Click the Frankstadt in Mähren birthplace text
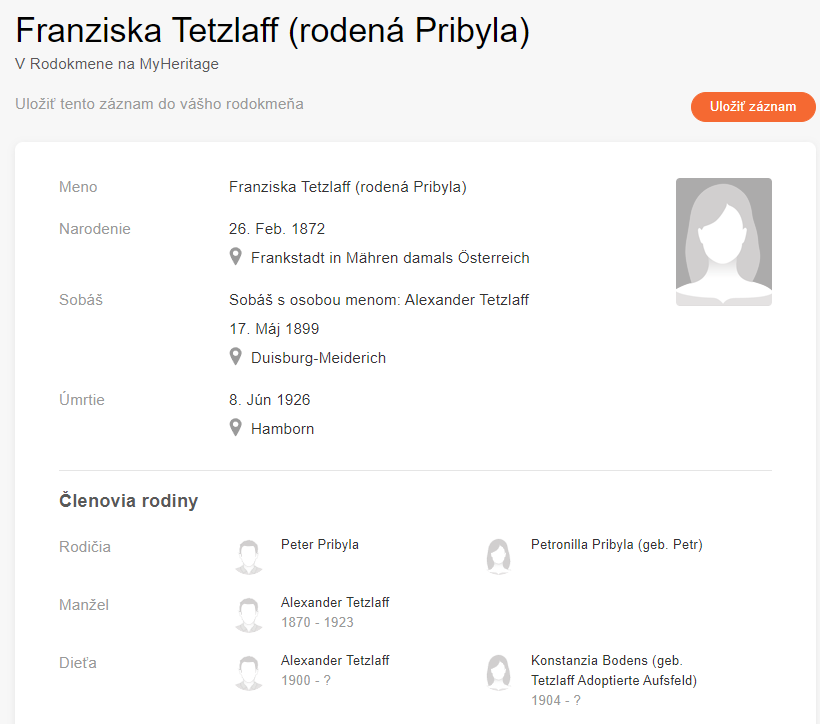Screen dimensions: 820x724 pos(390,258)
